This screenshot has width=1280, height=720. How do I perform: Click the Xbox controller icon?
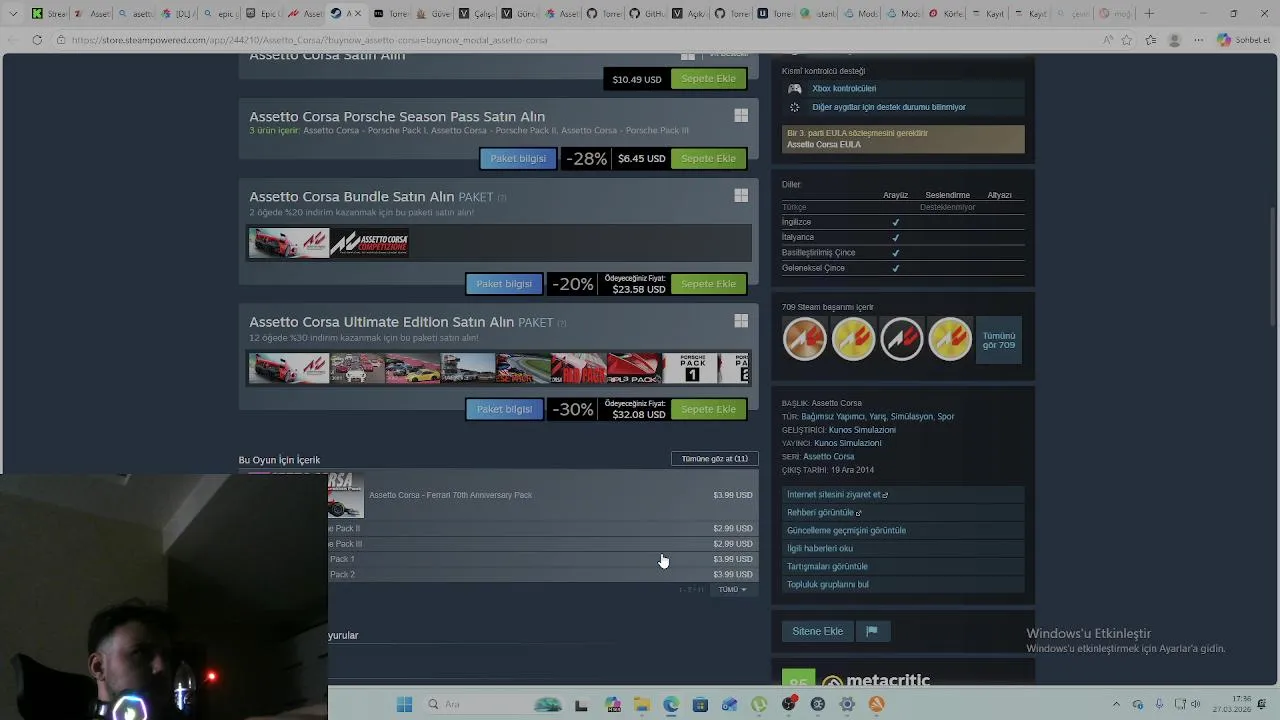click(795, 88)
